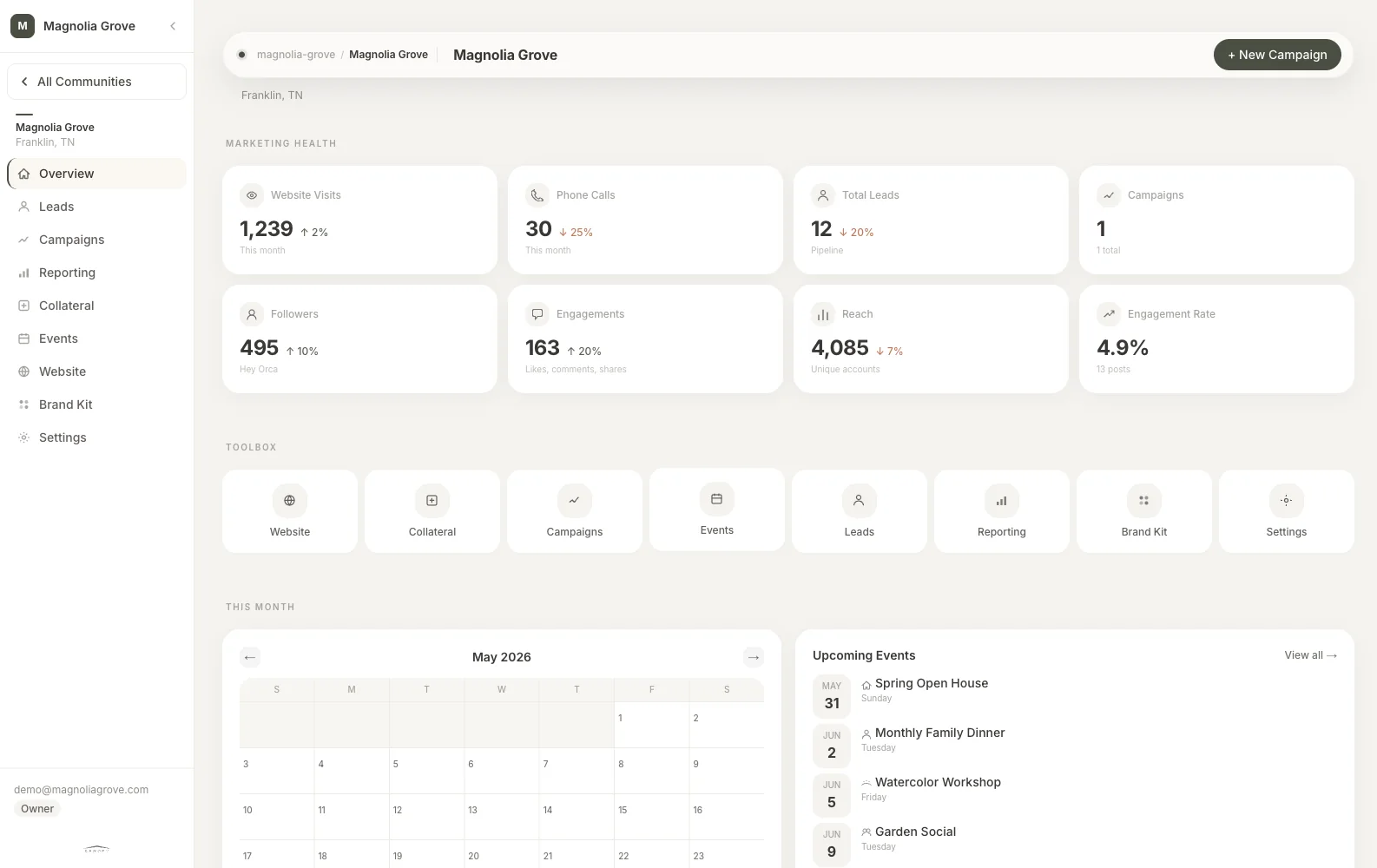This screenshot has height=868, width=1377.
Task: Go to next month in calendar
Action: pyautogui.click(x=754, y=657)
